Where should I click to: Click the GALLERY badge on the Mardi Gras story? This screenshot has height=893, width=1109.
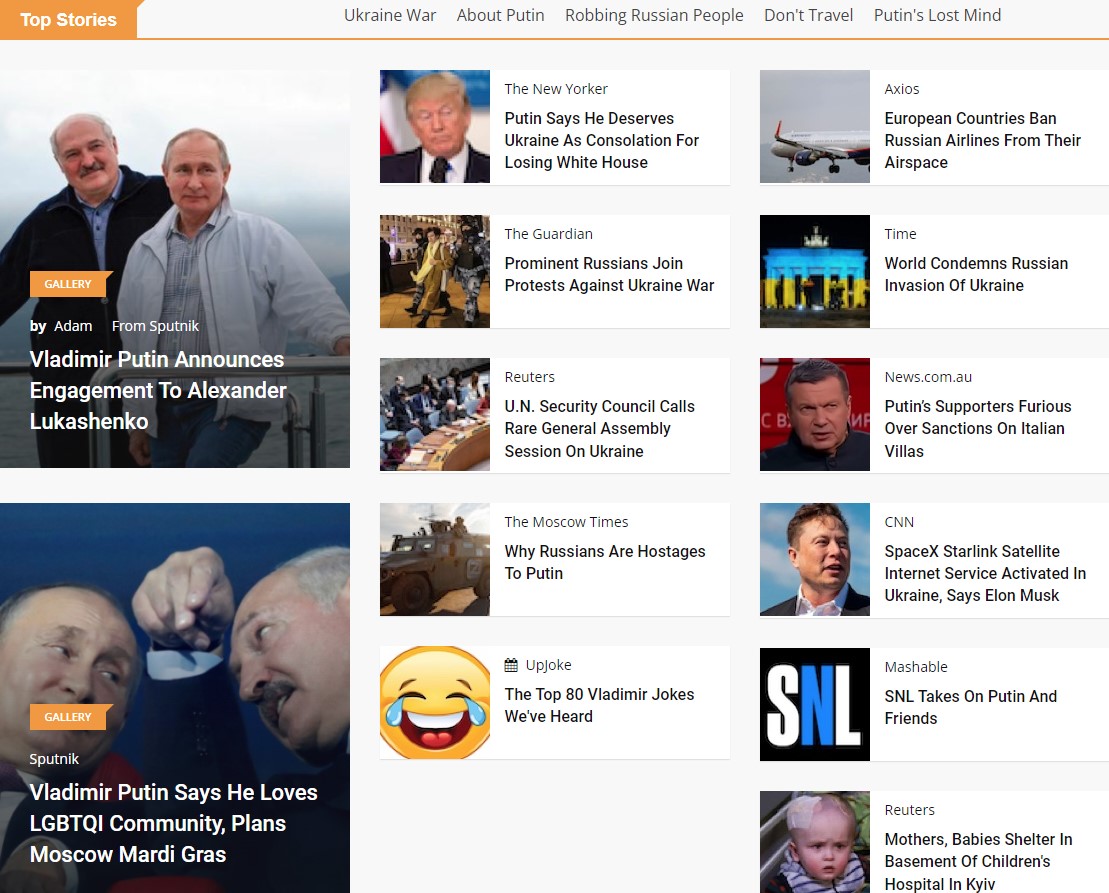(68, 717)
